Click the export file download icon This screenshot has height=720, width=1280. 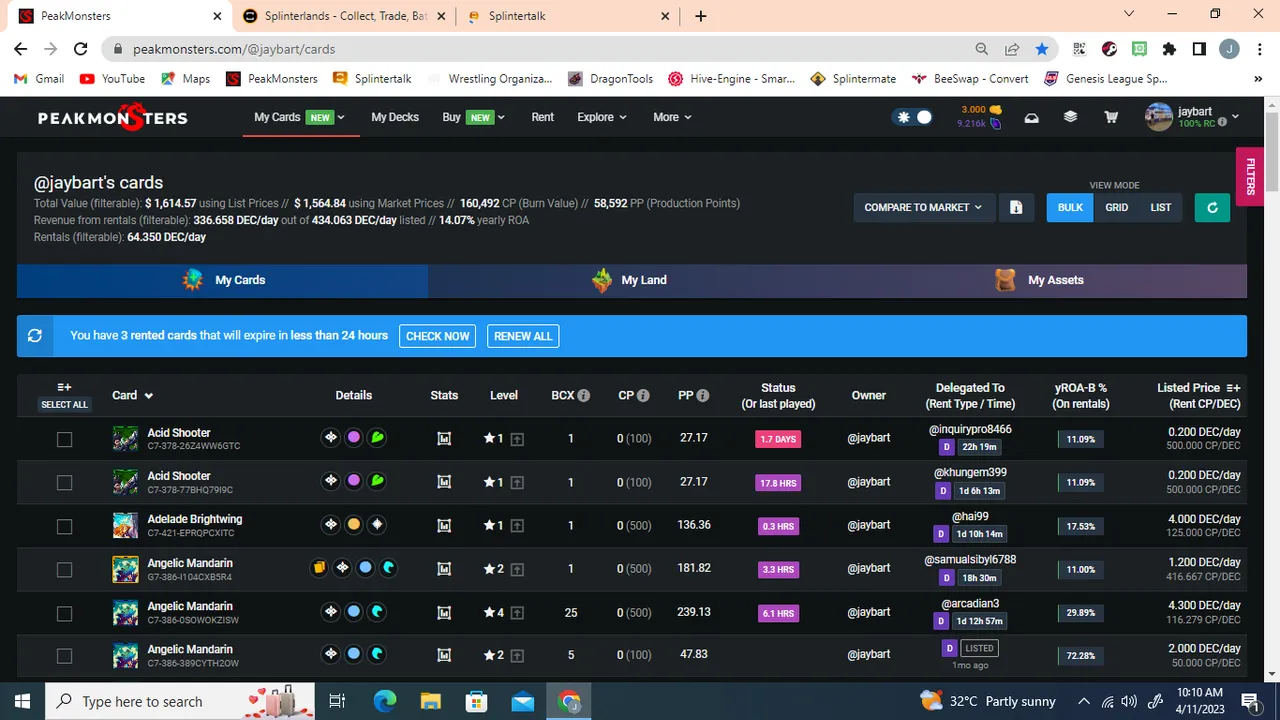click(1016, 207)
